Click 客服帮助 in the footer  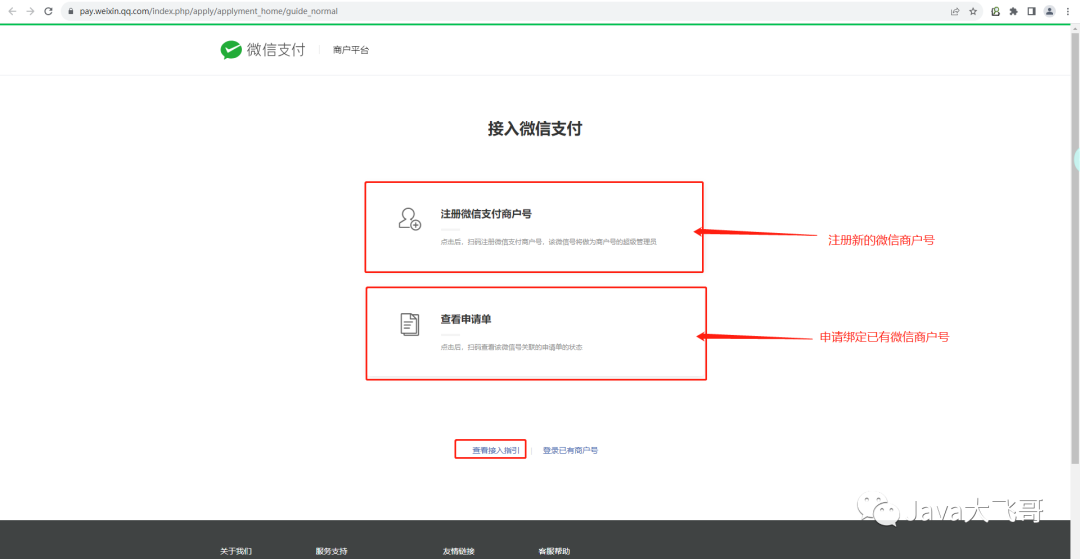coord(554,551)
